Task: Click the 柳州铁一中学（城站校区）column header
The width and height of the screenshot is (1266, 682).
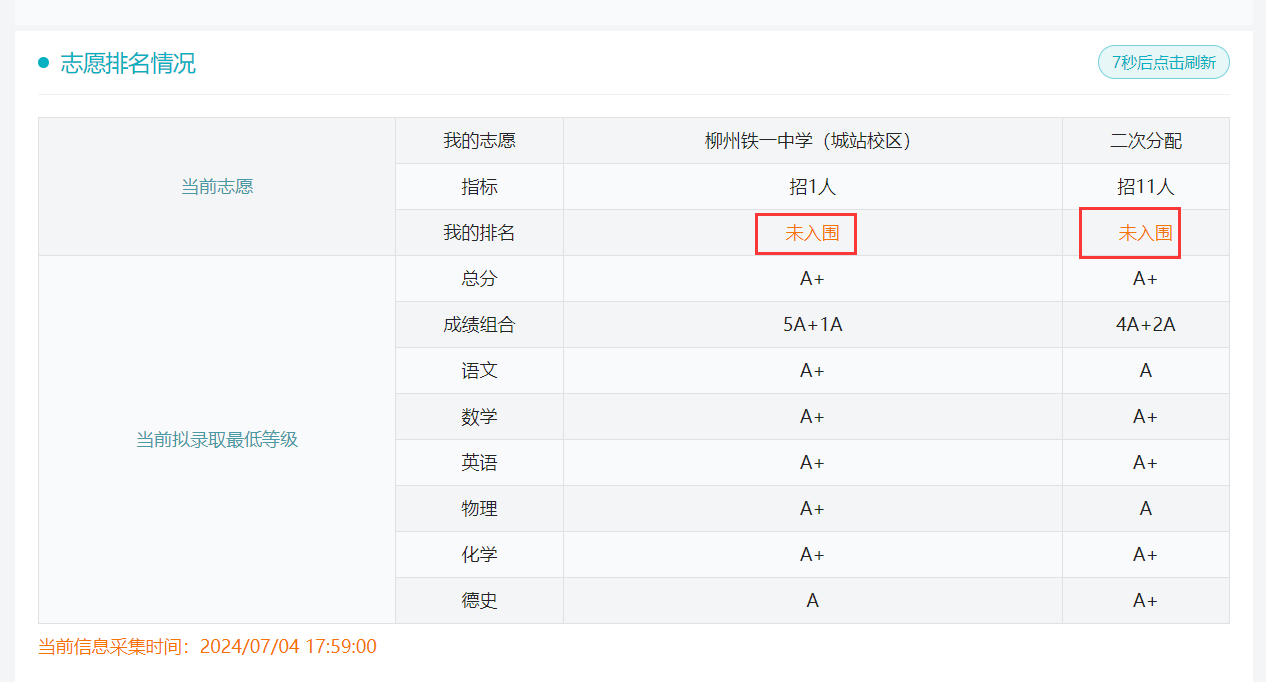Action: [812, 141]
